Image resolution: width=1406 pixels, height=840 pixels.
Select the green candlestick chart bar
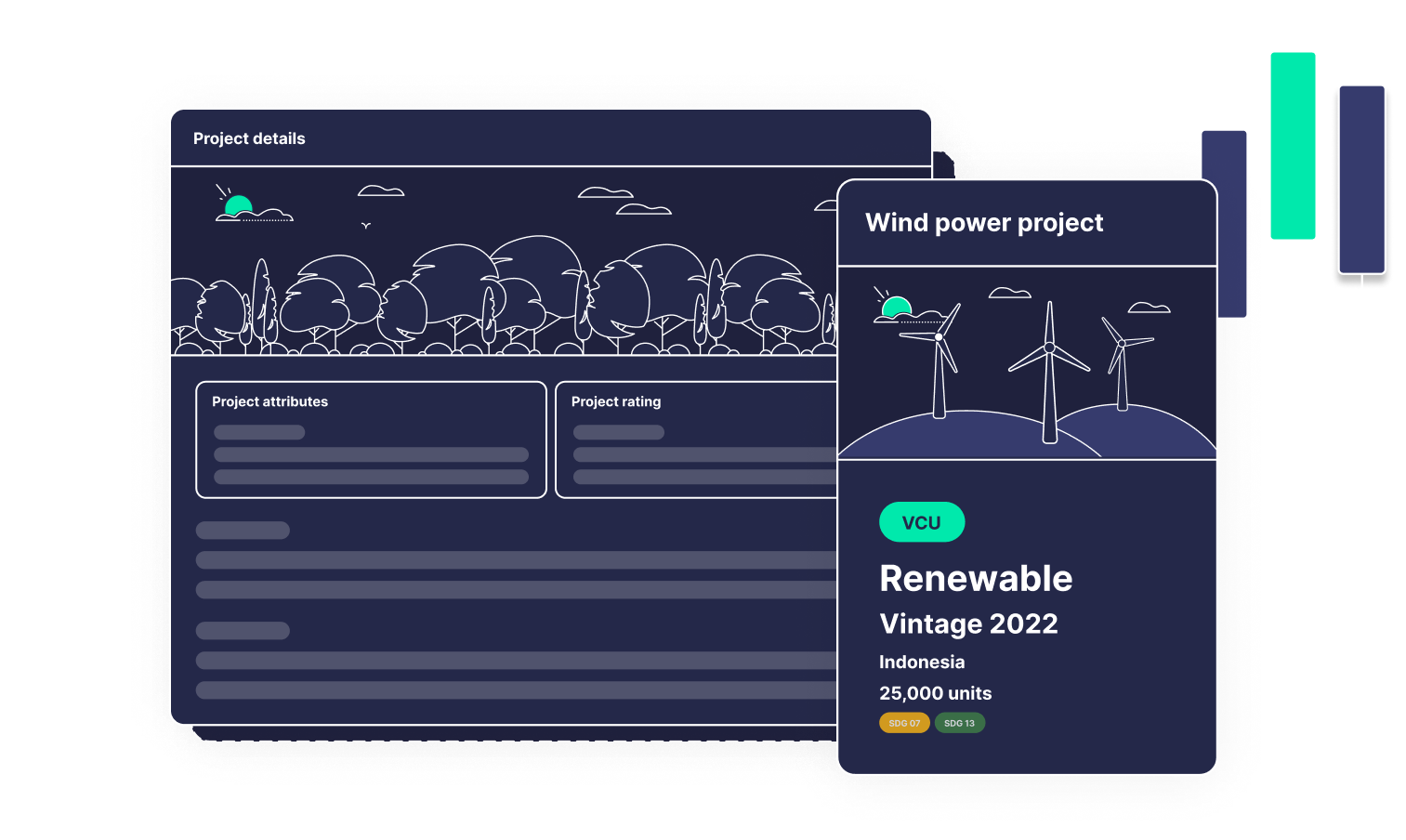coord(1293,145)
